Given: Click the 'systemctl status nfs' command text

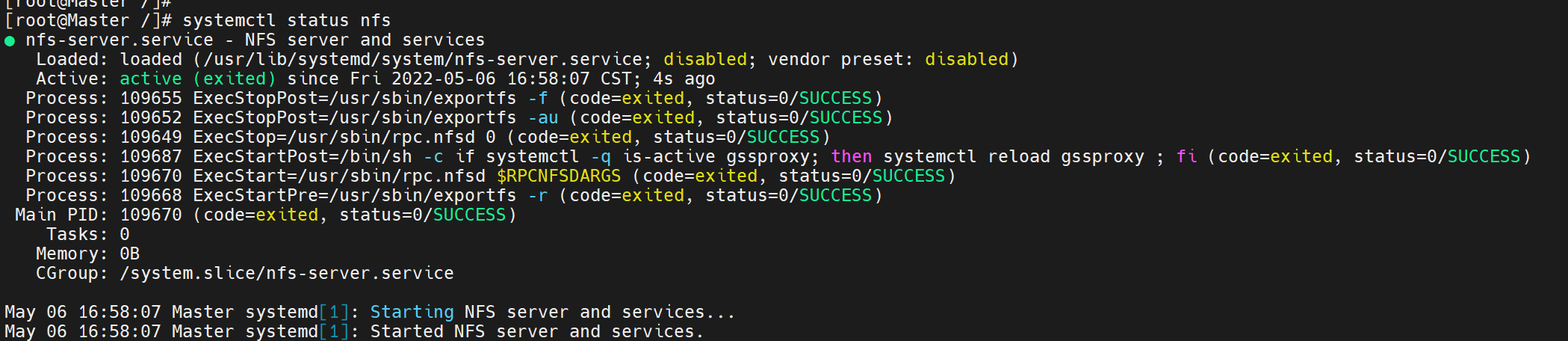Looking at the screenshot, I should coord(287,20).
